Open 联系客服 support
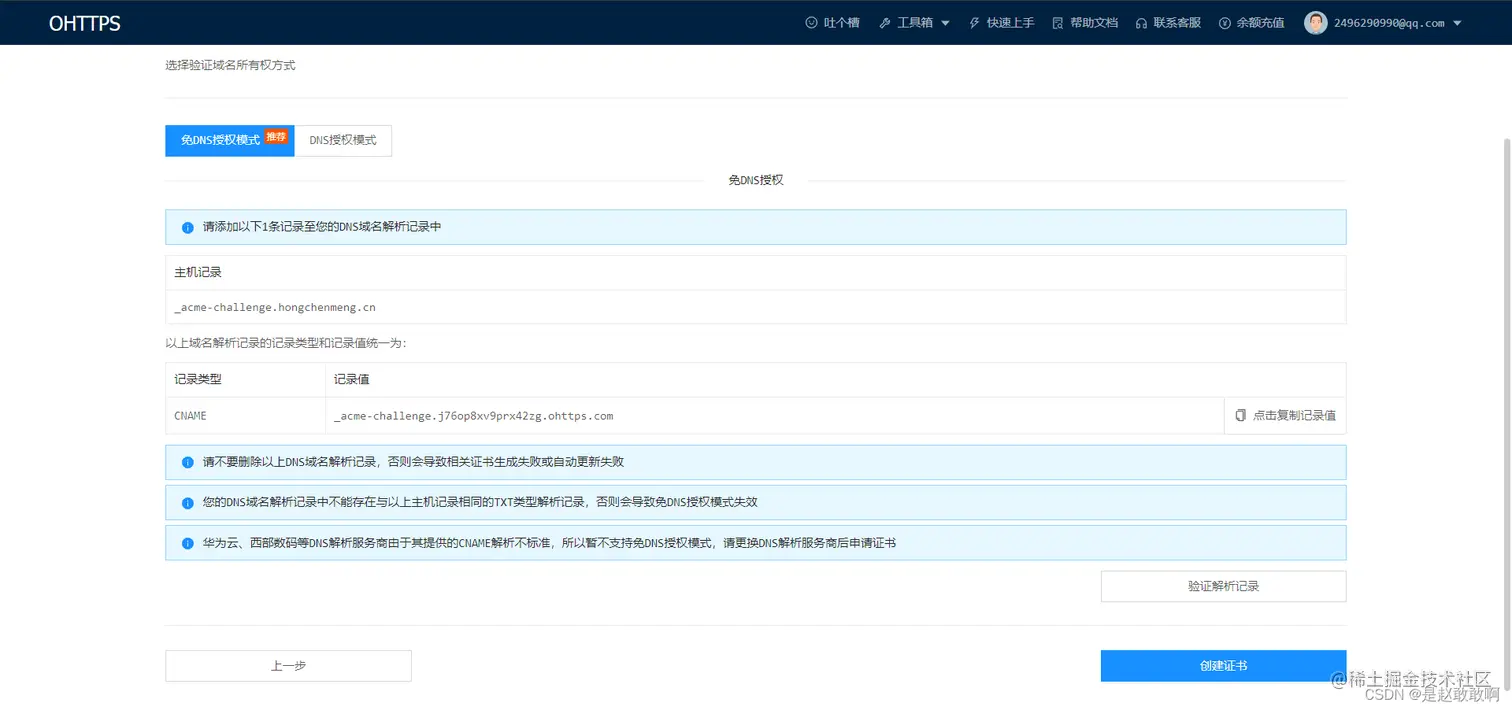 [1168, 23]
